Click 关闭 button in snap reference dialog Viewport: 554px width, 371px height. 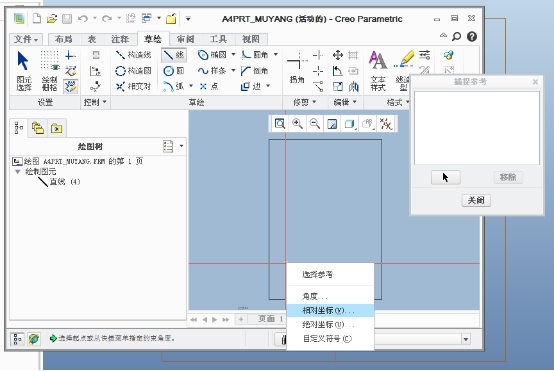[476, 200]
